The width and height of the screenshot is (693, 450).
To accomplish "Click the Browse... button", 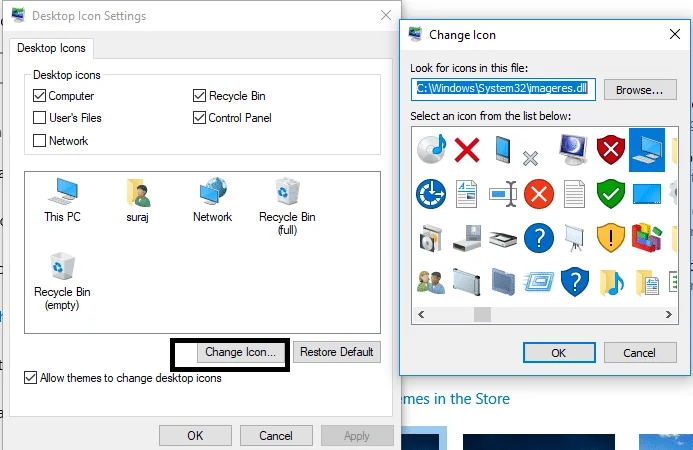I will [x=640, y=90].
